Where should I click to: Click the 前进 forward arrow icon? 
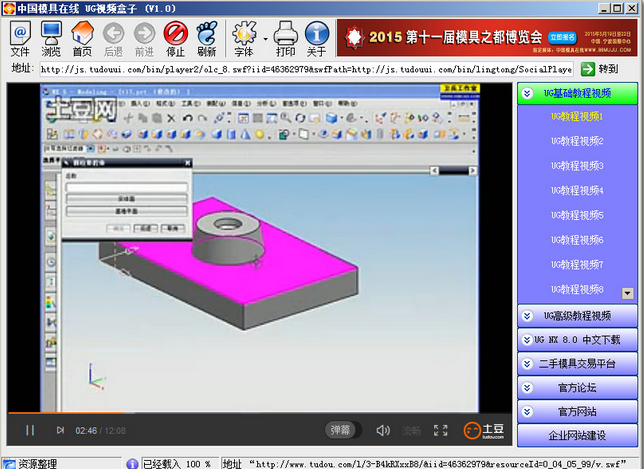145,39
